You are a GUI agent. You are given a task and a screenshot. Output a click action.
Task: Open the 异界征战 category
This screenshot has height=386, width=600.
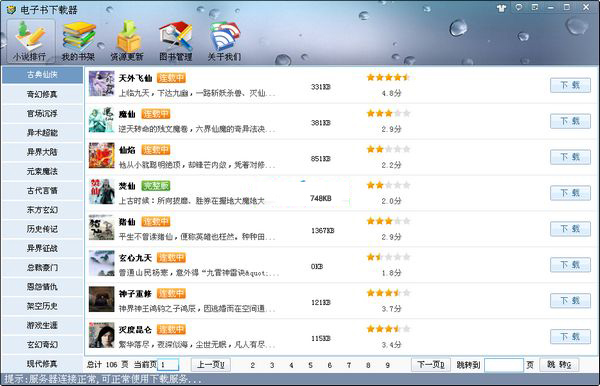point(42,248)
